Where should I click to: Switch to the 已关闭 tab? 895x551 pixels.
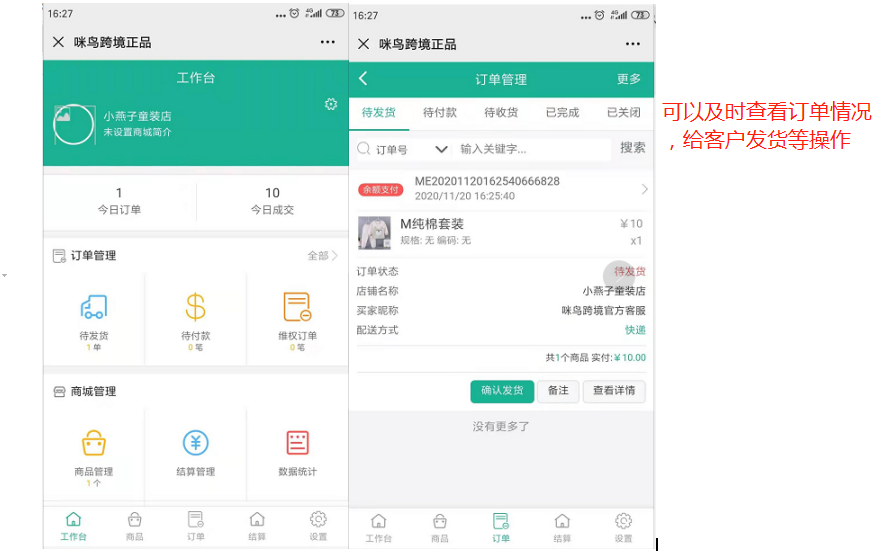coord(623,112)
